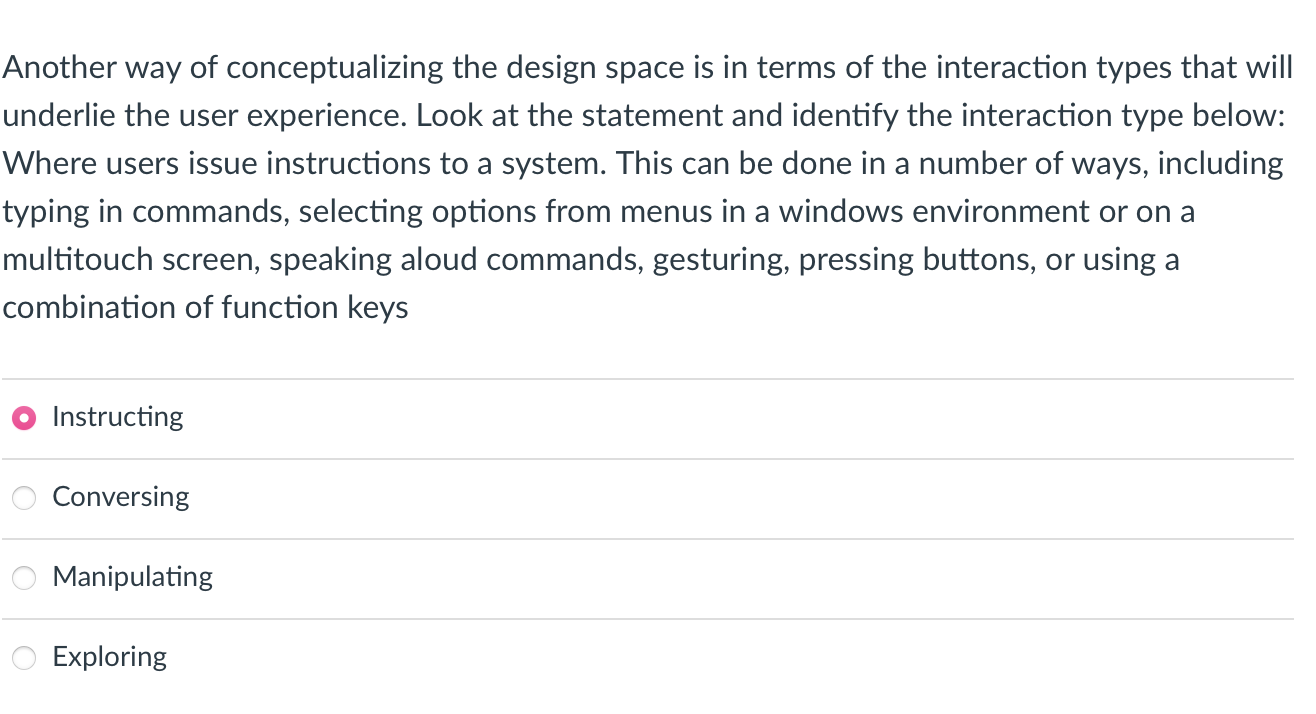
Task: Click the Instructing answer label
Action: coord(117,417)
